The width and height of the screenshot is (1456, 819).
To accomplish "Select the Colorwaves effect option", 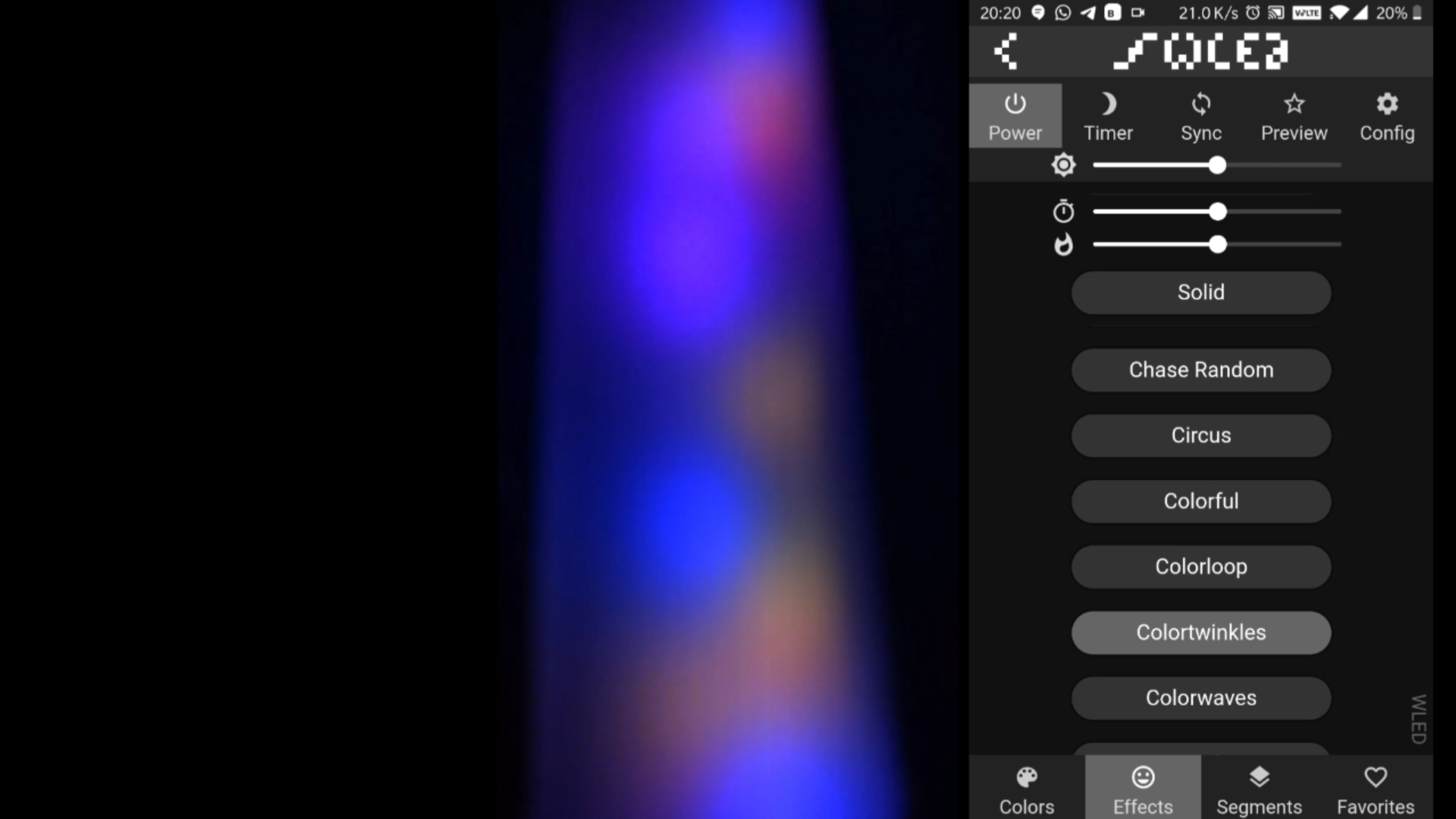I will pyautogui.click(x=1201, y=697).
